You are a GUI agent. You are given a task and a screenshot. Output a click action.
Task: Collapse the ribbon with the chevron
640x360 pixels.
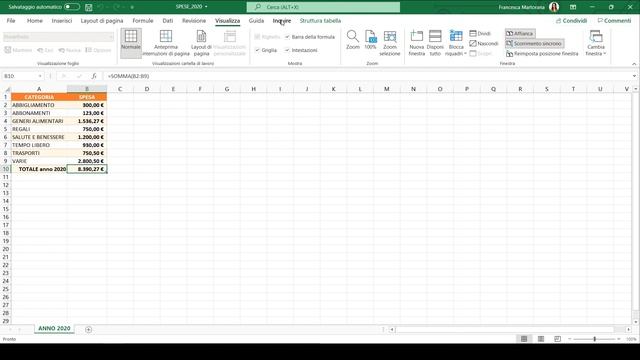tap(634, 64)
